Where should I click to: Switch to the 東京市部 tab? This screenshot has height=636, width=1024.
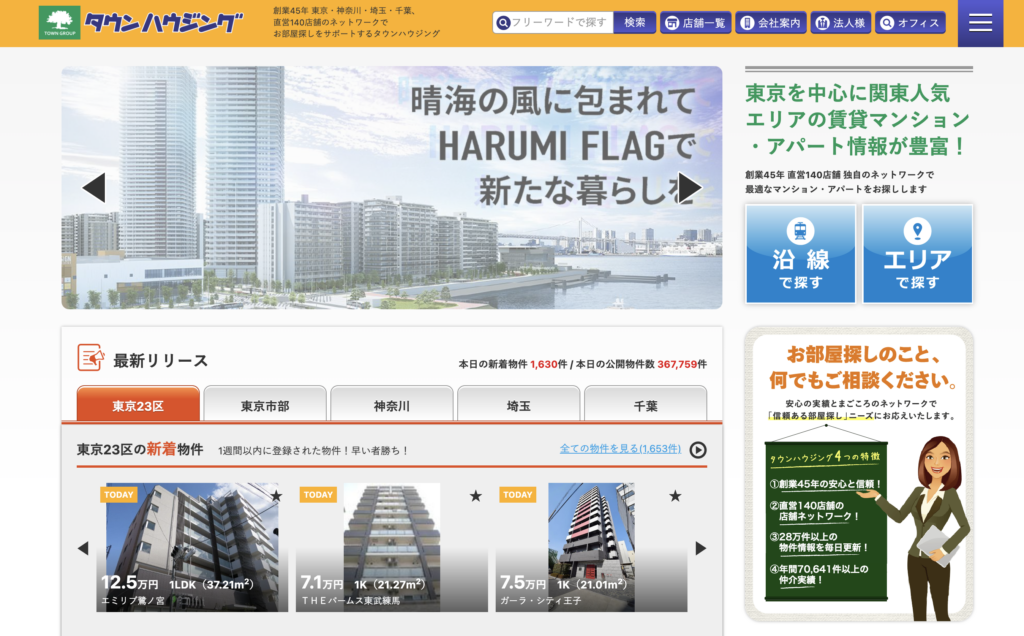click(x=265, y=406)
